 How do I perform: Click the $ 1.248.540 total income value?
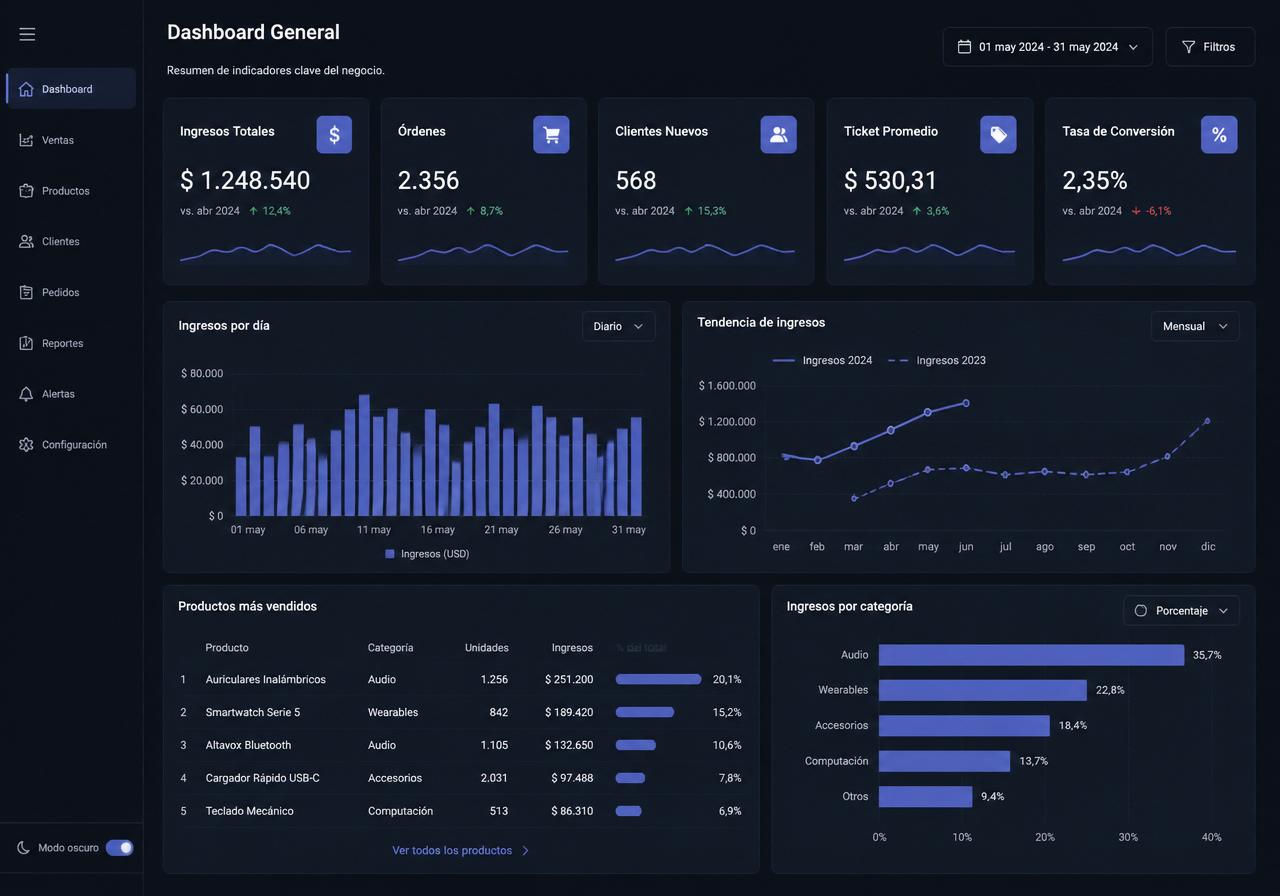pos(245,180)
